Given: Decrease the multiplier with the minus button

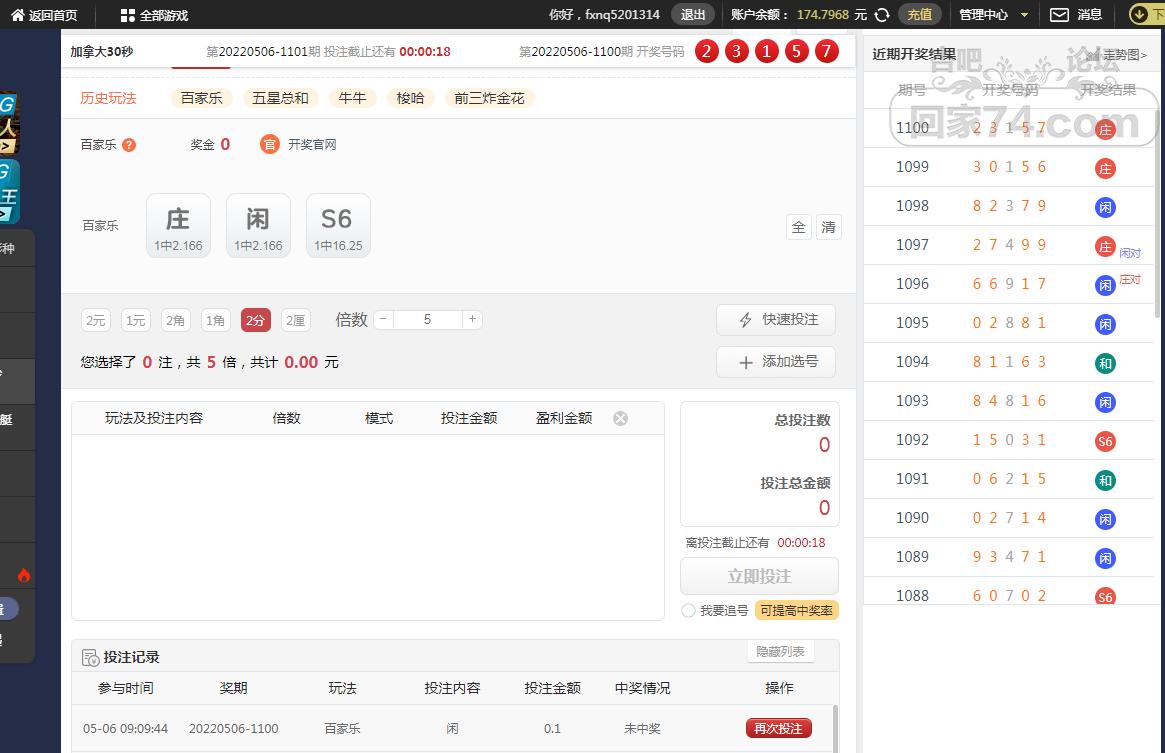Looking at the screenshot, I should tap(383, 320).
